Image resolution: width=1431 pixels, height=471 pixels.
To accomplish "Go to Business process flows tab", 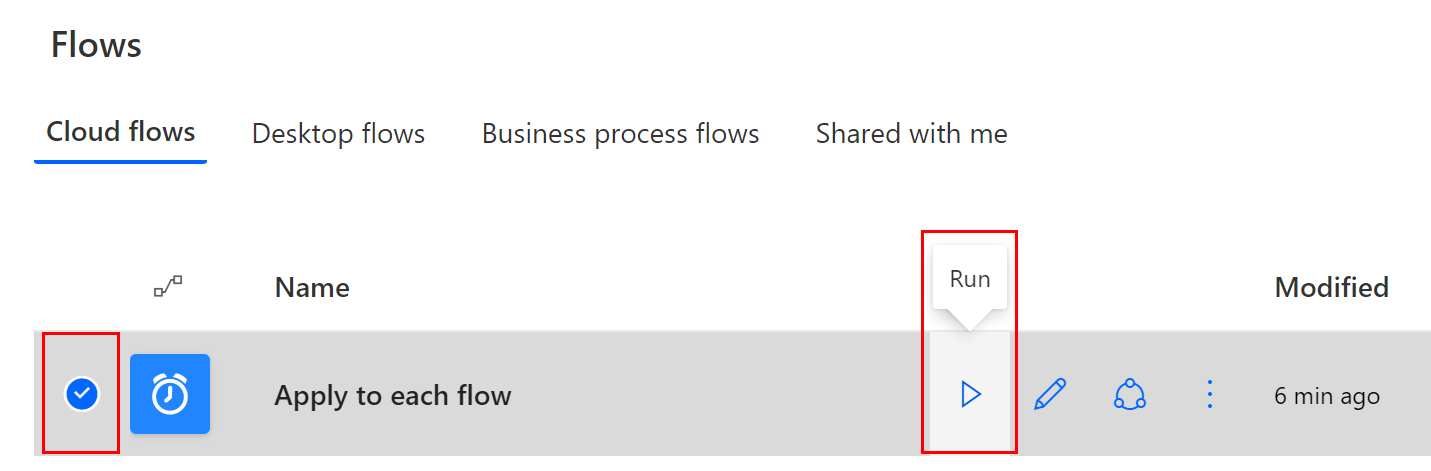I will click(x=621, y=134).
